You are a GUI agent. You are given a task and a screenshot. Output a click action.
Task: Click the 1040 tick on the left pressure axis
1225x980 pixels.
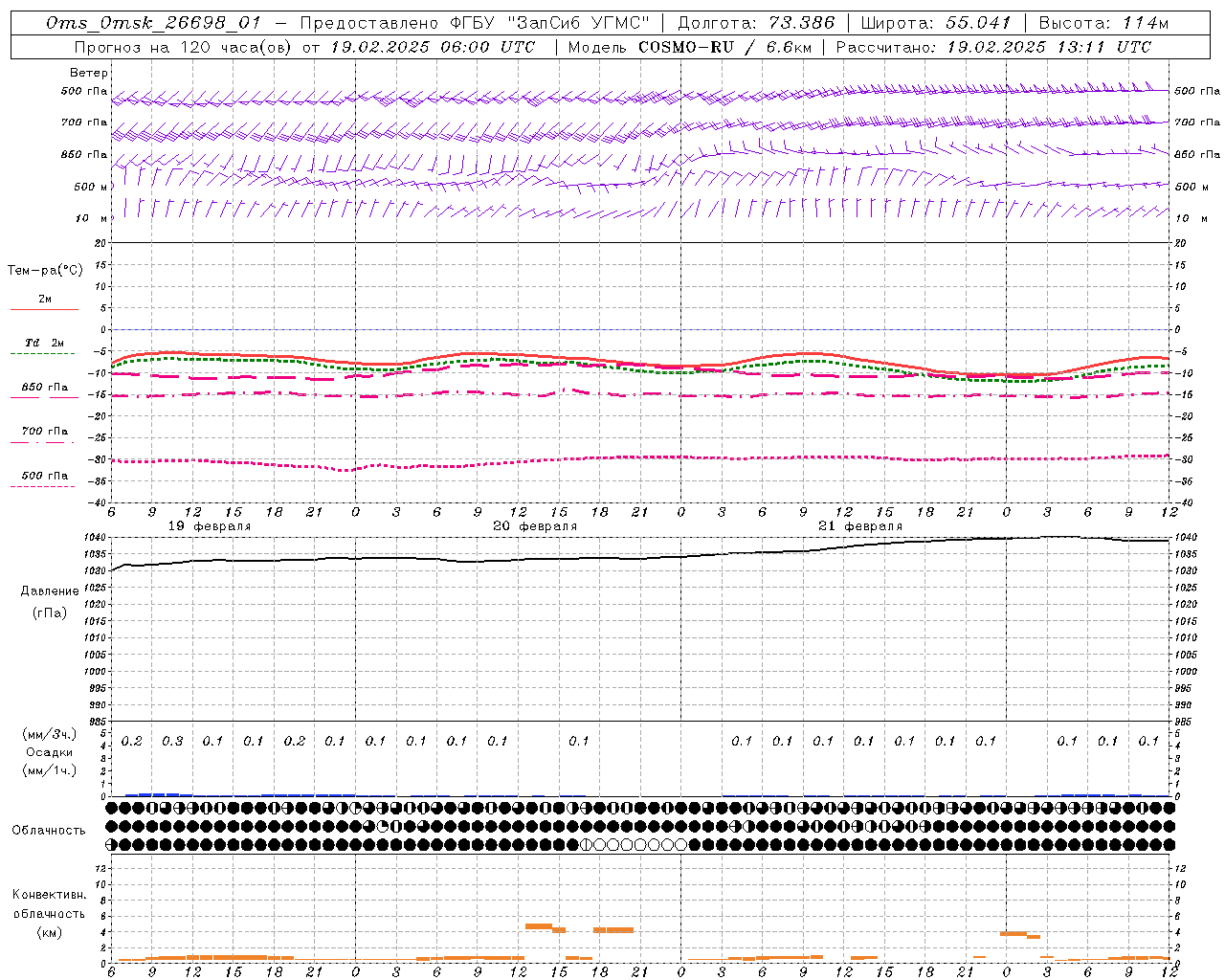coord(97,538)
